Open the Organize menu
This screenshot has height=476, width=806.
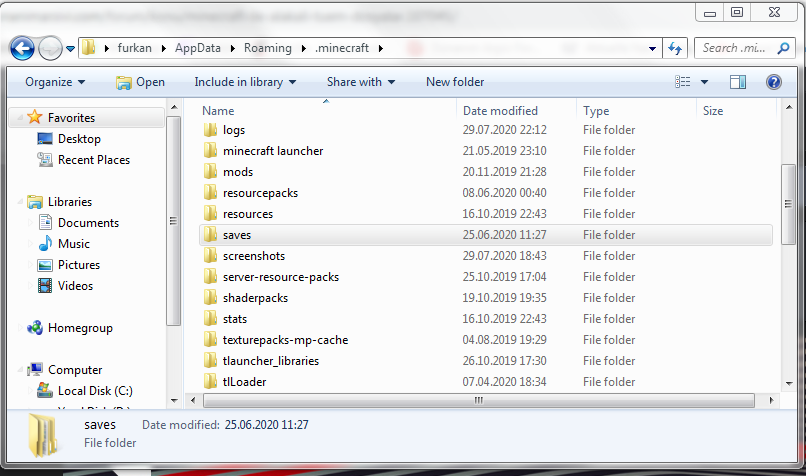click(x=55, y=82)
